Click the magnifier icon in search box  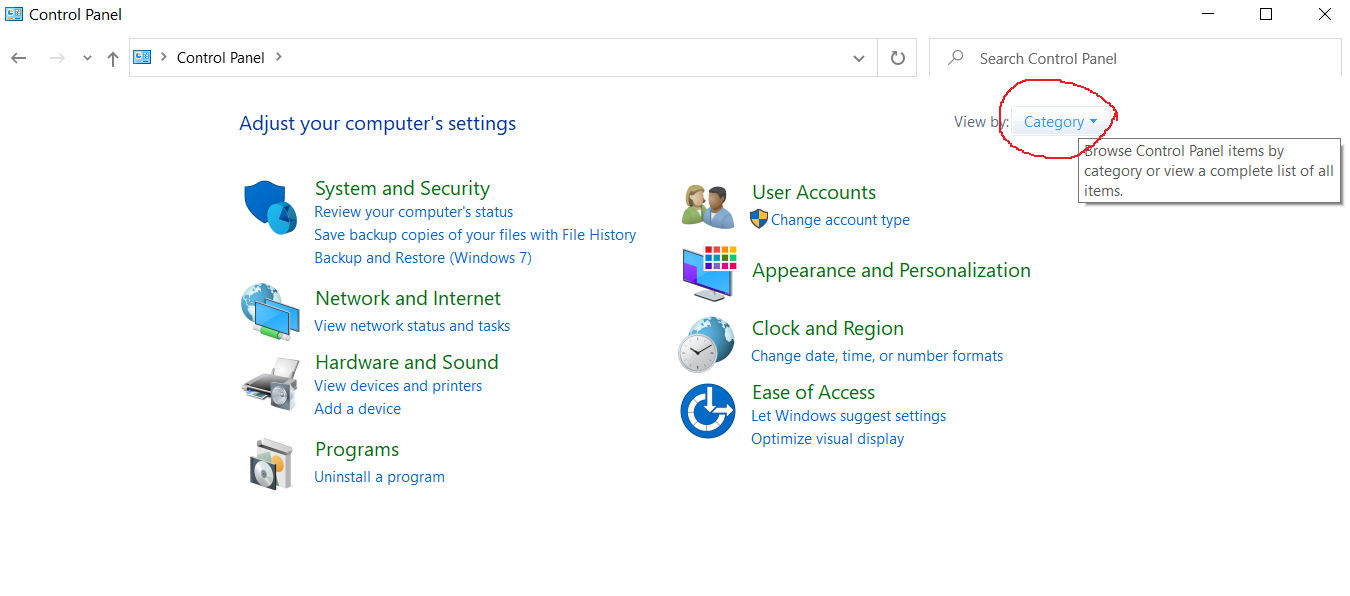956,58
